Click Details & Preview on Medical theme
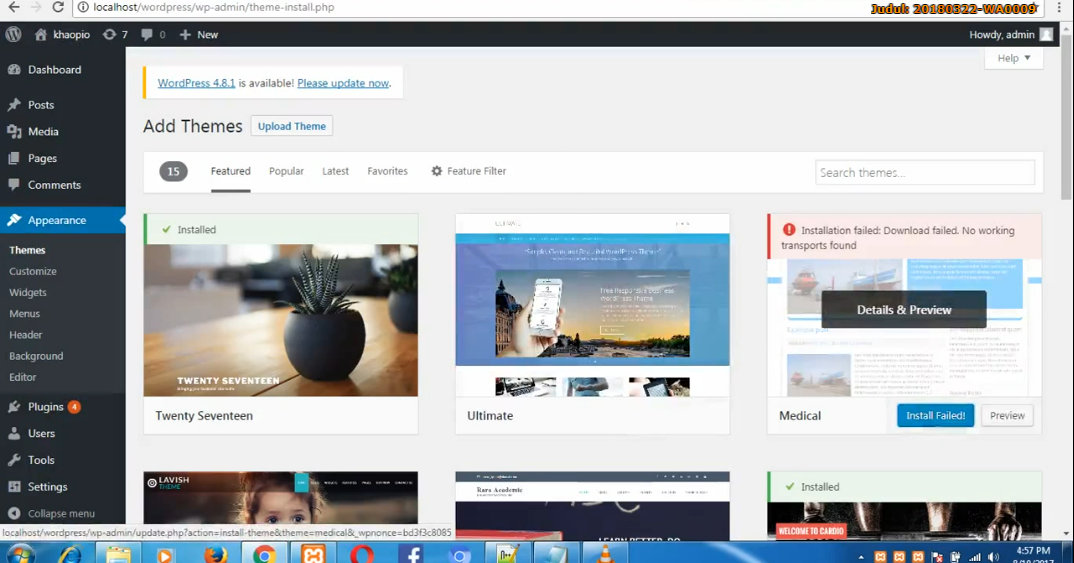The height and width of the screenshot is (563, 1074). pos(904,310)
